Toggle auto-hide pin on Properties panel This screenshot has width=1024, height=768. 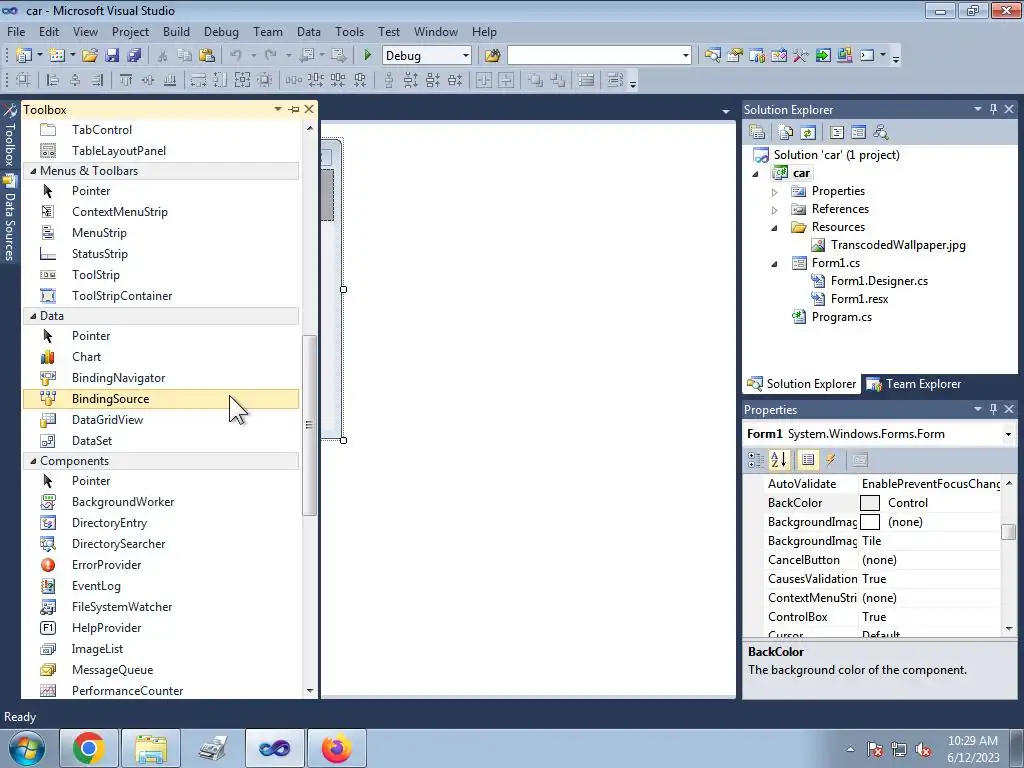(x=993, y=409)
